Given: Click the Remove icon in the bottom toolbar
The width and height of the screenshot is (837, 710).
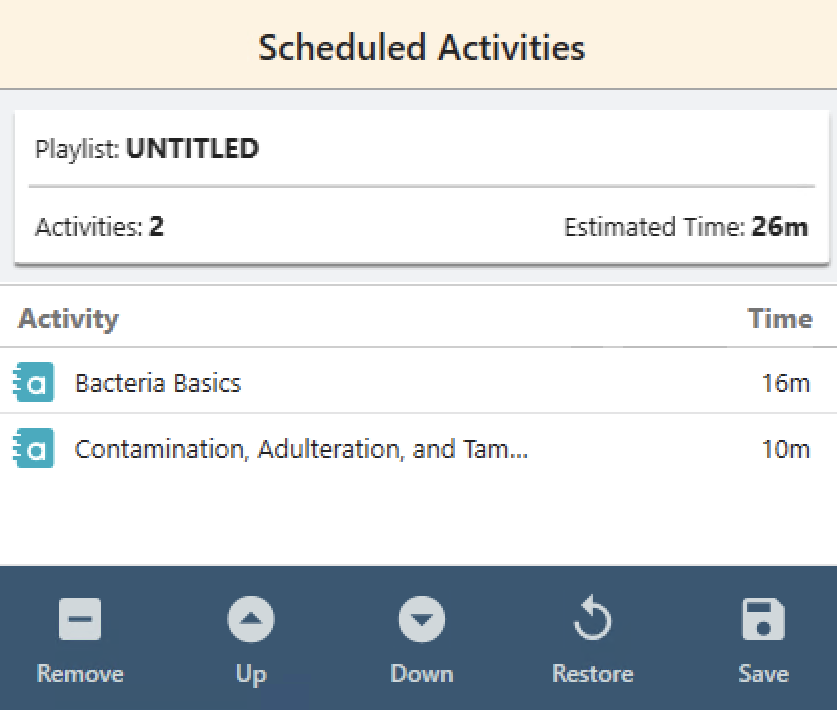Looking at the screenshot, I should [x=79, y=618].
